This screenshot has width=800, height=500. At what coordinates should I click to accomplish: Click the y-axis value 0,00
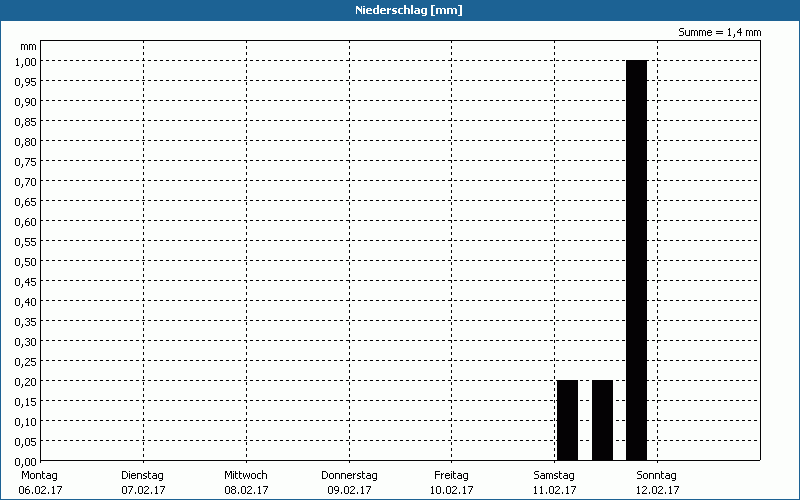click(26, 462)
